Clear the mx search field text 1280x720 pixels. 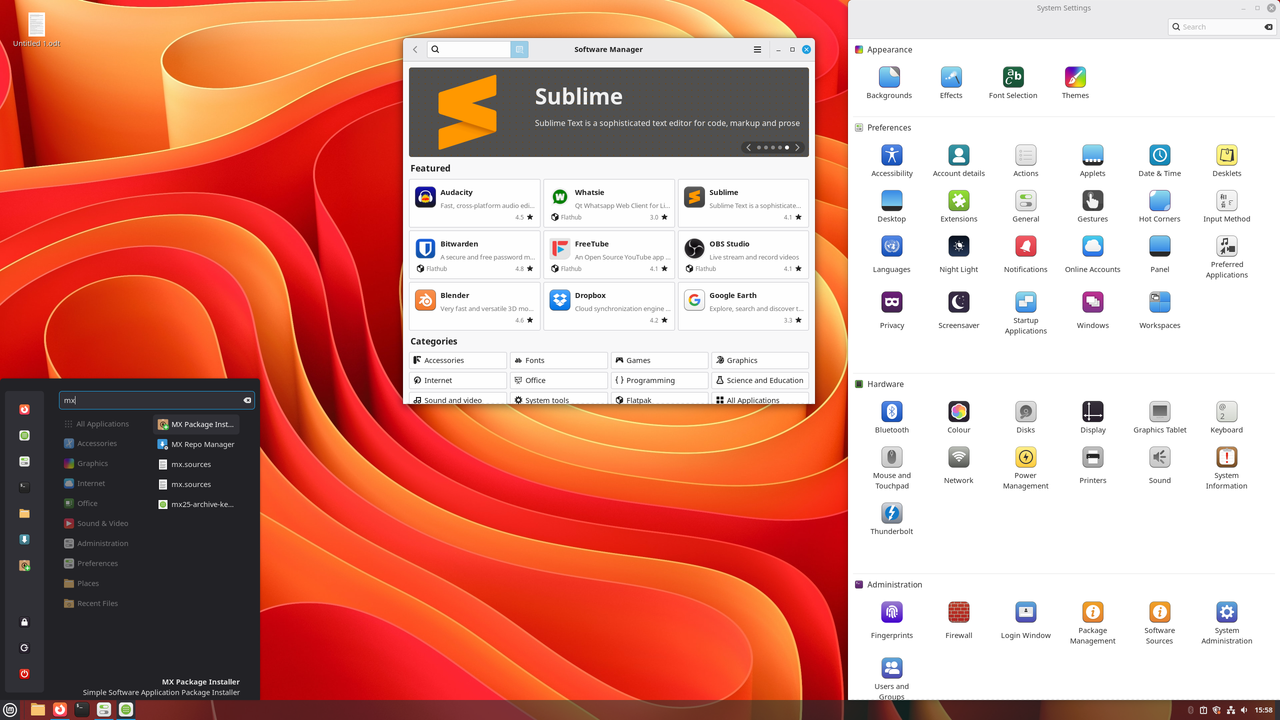[247, 400]
